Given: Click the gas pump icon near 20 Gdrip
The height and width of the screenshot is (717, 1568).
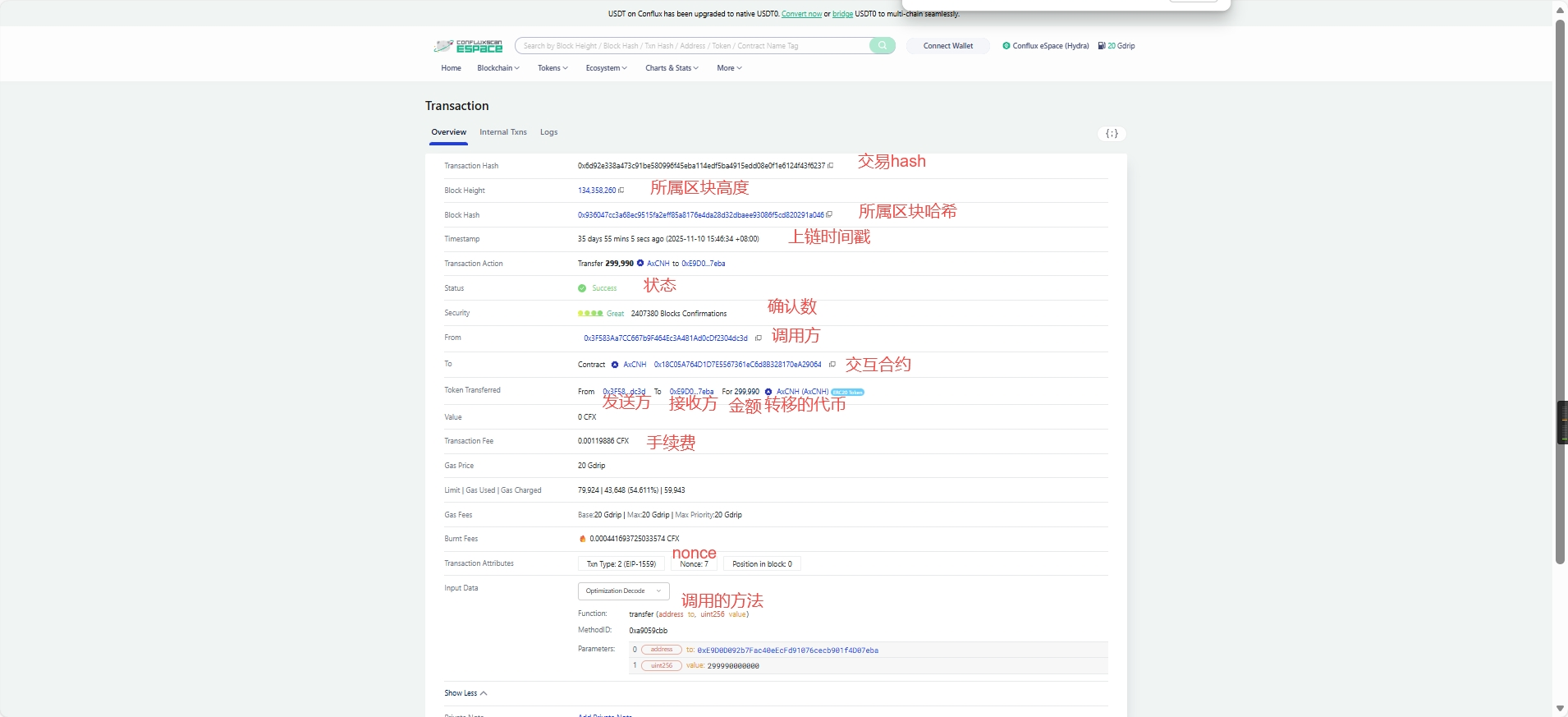Looking at the screenshot, I should 1102,46.
